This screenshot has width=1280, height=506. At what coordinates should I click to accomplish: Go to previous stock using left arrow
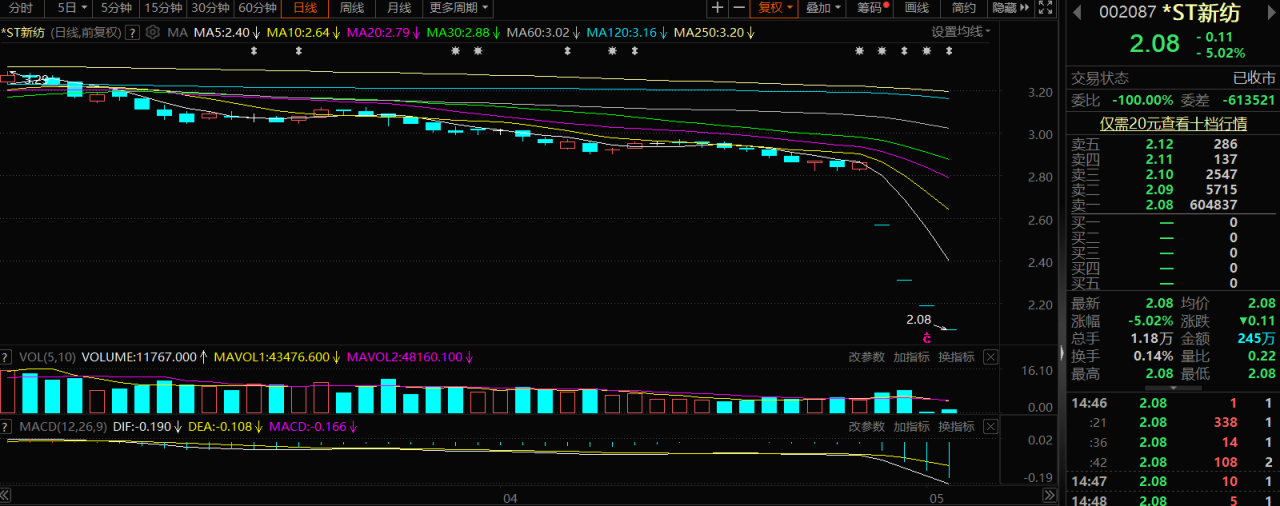(1076, 13)
